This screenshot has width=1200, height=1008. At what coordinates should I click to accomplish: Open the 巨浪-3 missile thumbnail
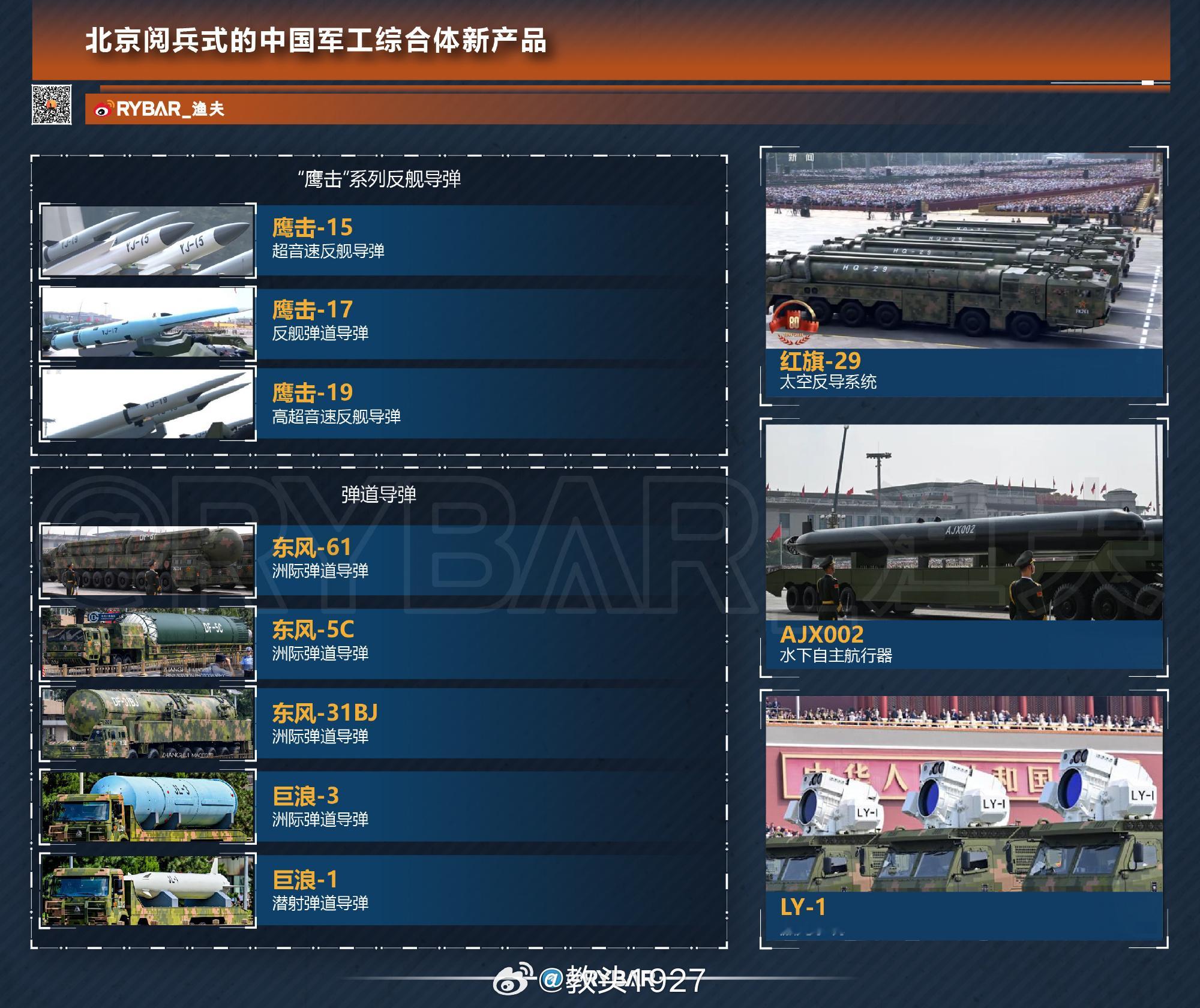[x=148, y=807]
